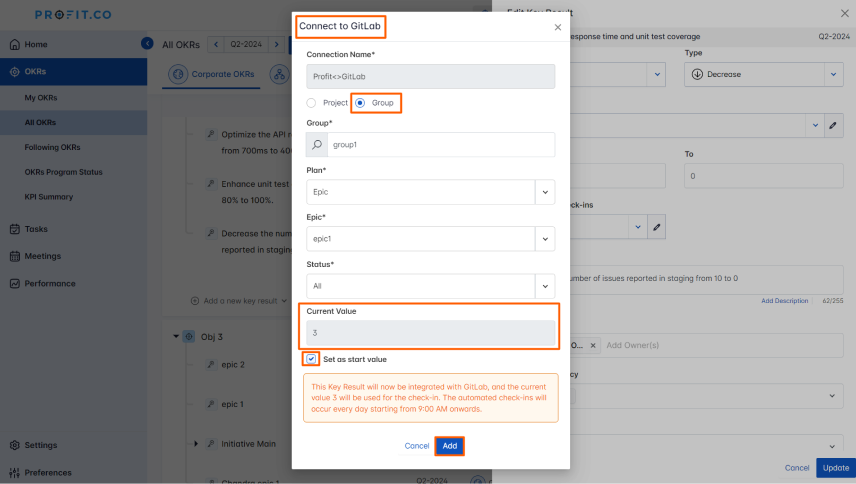Open the Type dropdown showing Decrease
Viewport: 856px width, 484px height.
(x=764, y=74)
